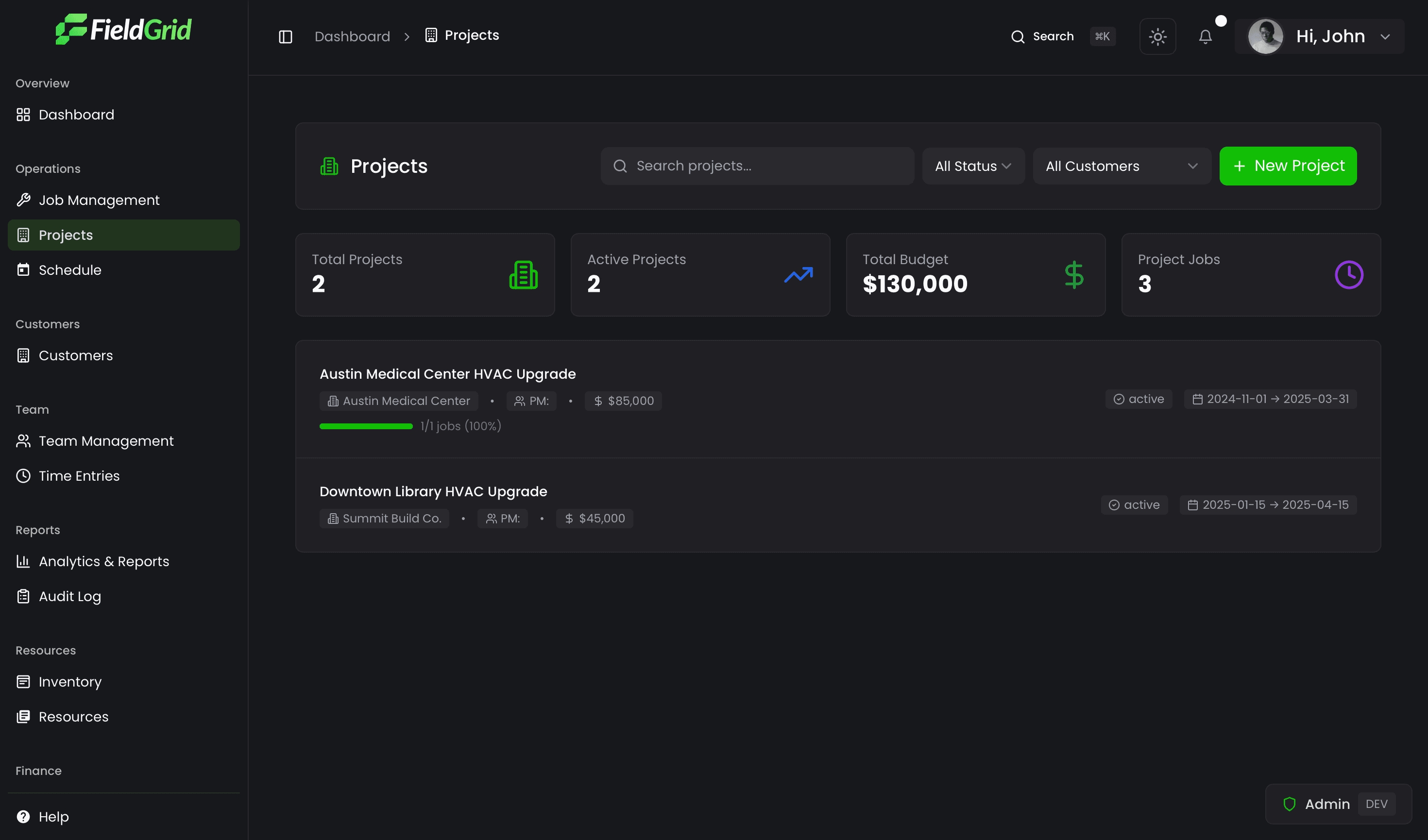Click the Projects breadcrumb
This screenshot has width=1428, height=840.
(462, 35)
